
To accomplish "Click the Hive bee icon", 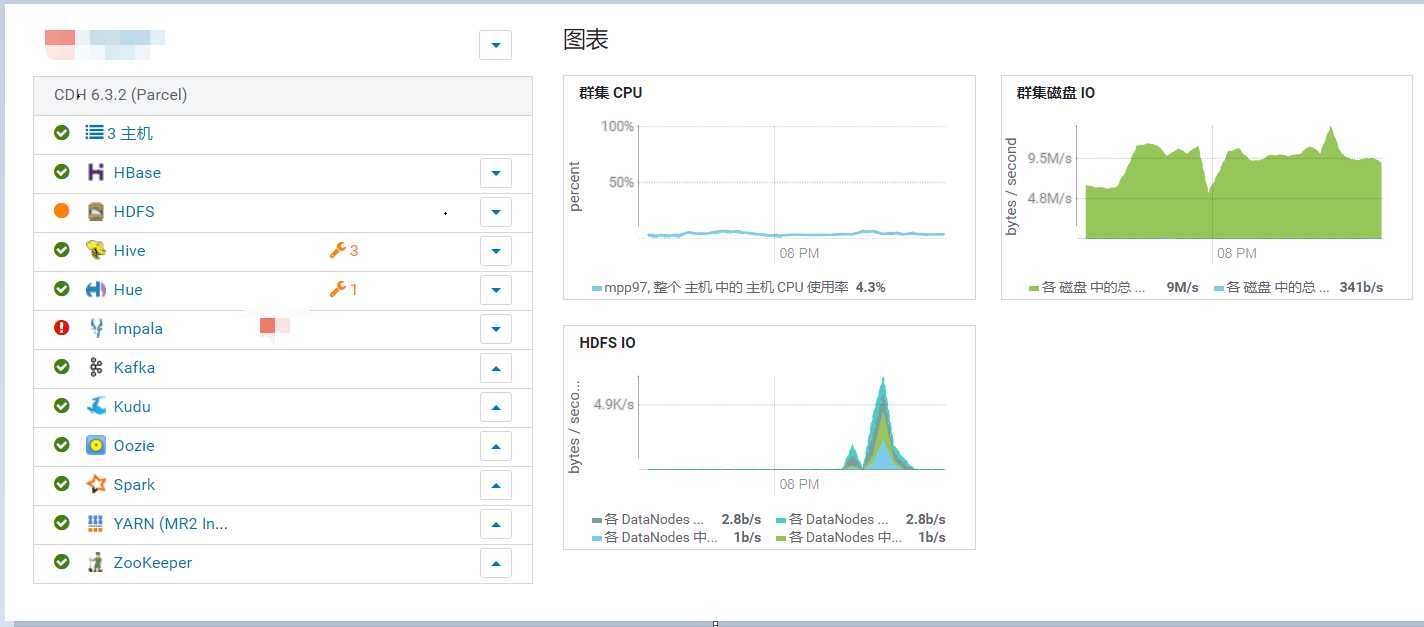I will click(96, 250).
